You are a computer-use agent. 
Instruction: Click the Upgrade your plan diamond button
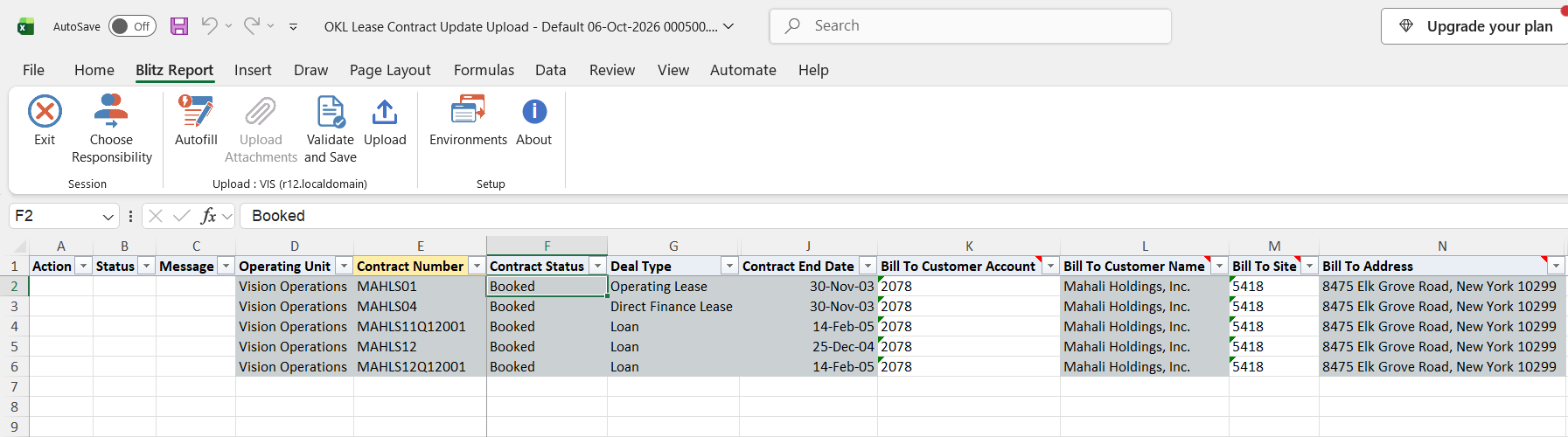(x=1475, y=26)
